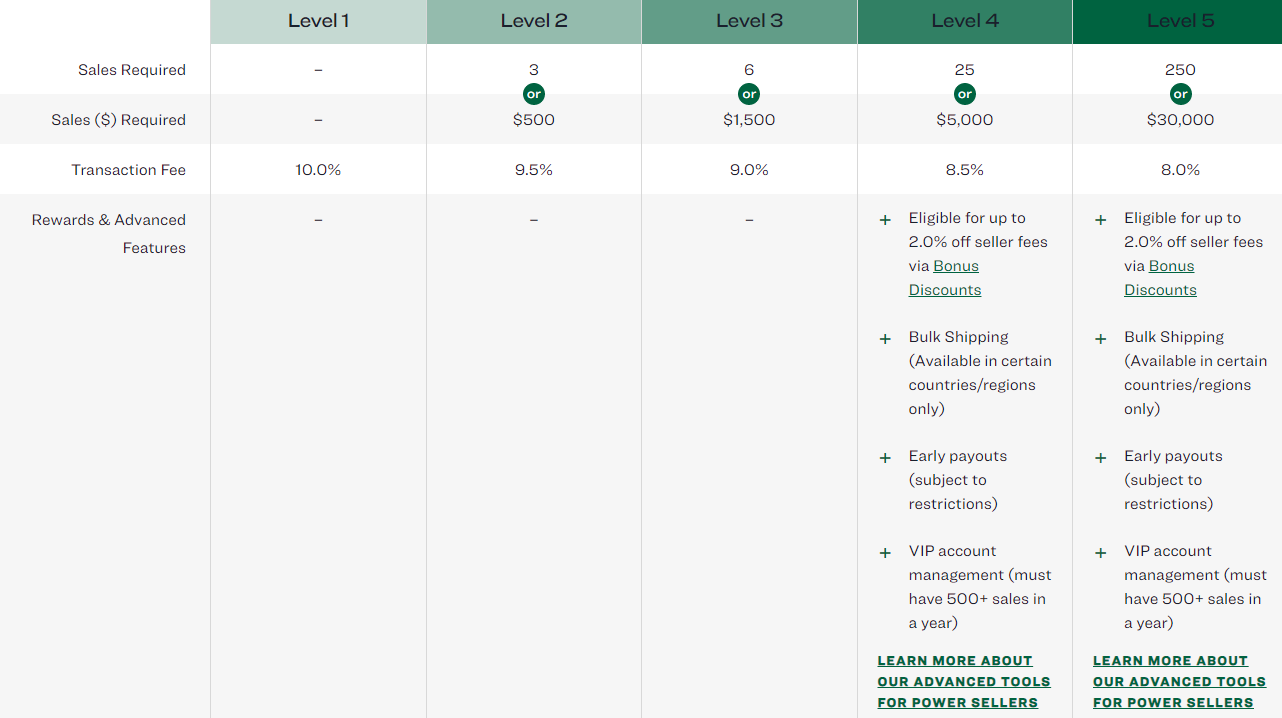Click the Sales Required row label
This screenshot has height=718, width=1282.
132,70
